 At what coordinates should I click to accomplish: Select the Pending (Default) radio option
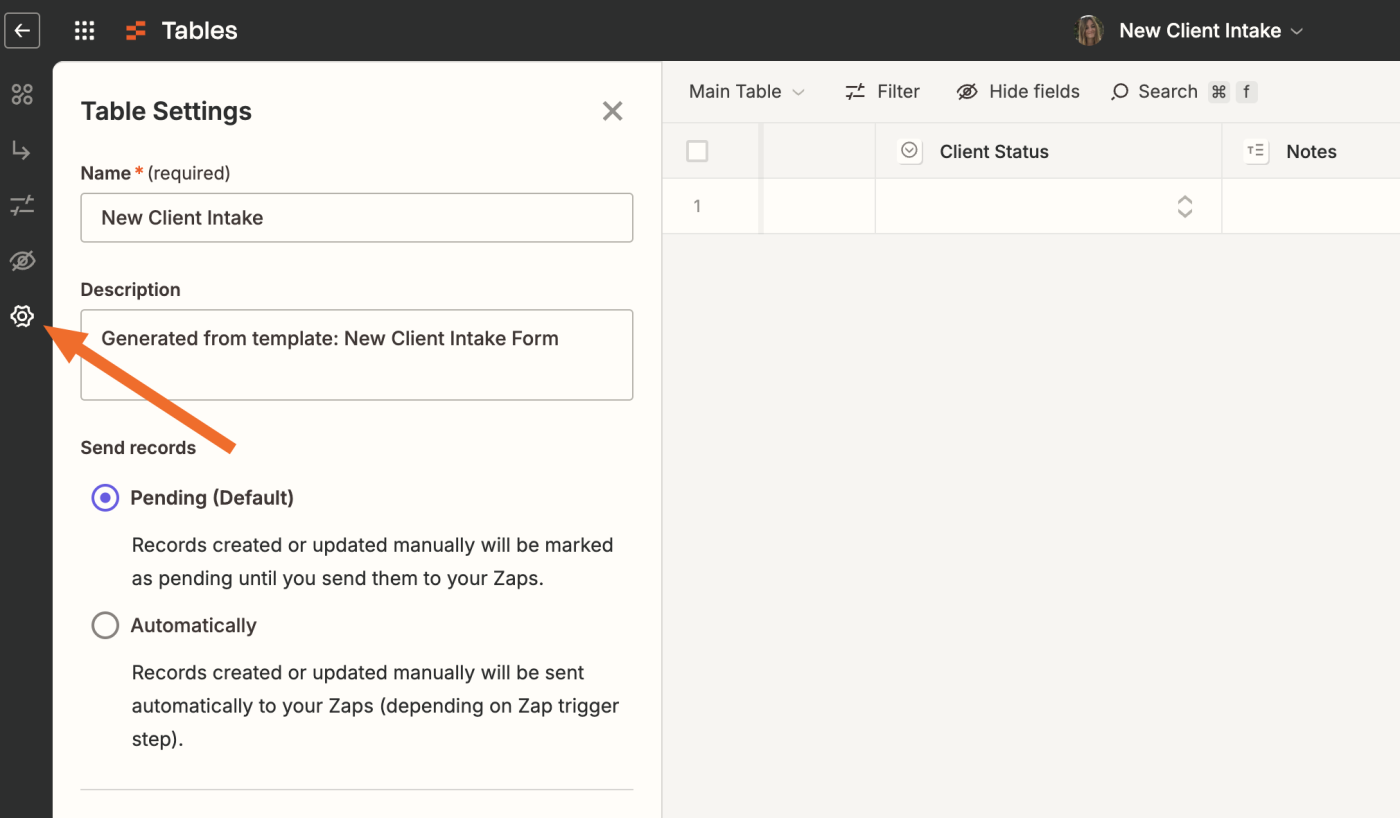[105, 498]
